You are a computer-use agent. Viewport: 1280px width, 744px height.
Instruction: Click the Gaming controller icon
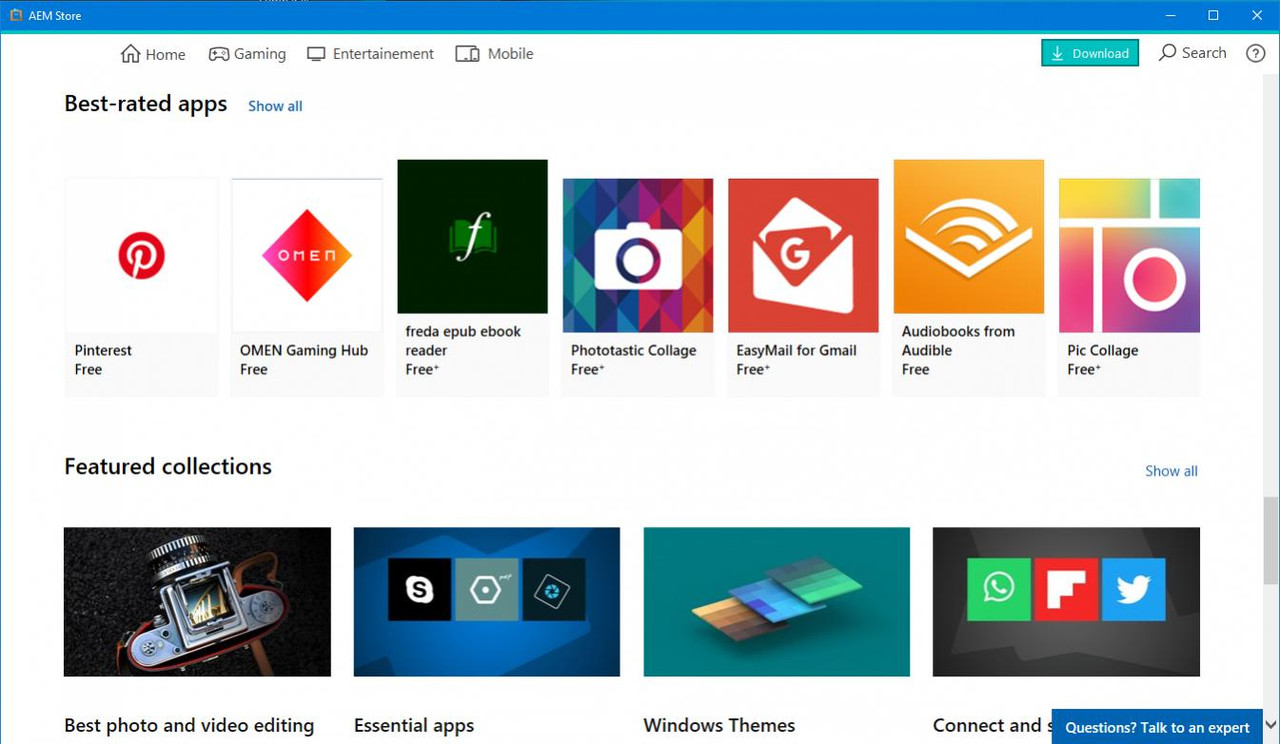click(218, 54)
